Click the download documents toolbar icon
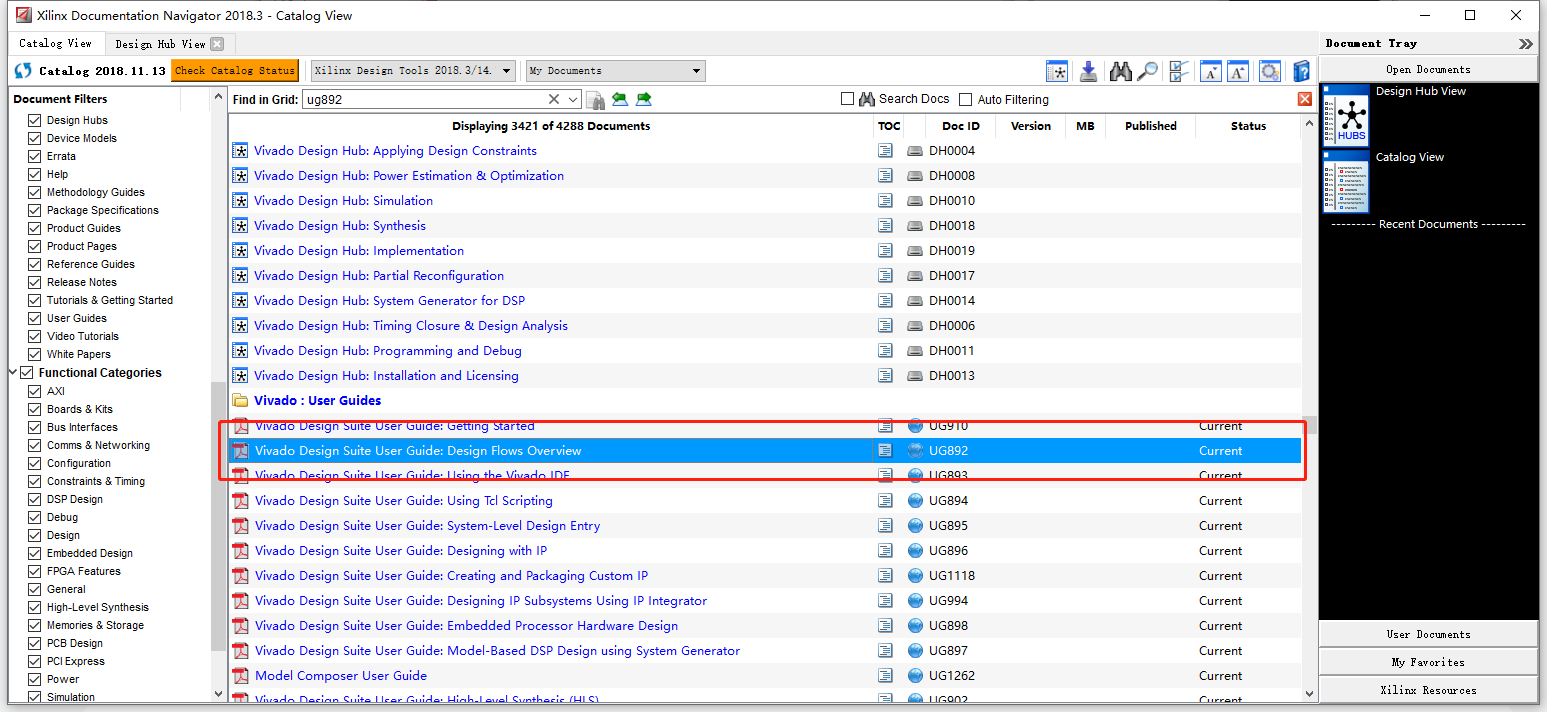 1088,70
